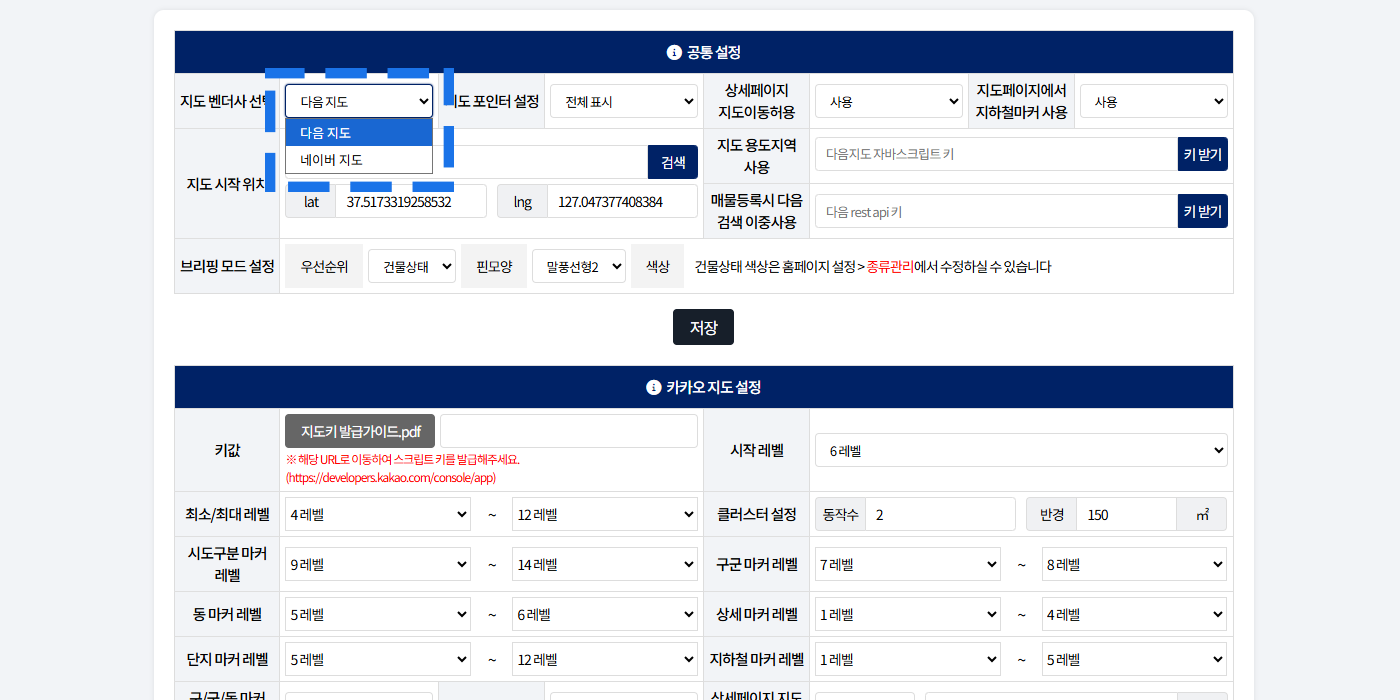The image size is (1400, 700).
Task: Open the 핀모양 dropdown showing 말풍선형2
Action: (x=578, y=266)
